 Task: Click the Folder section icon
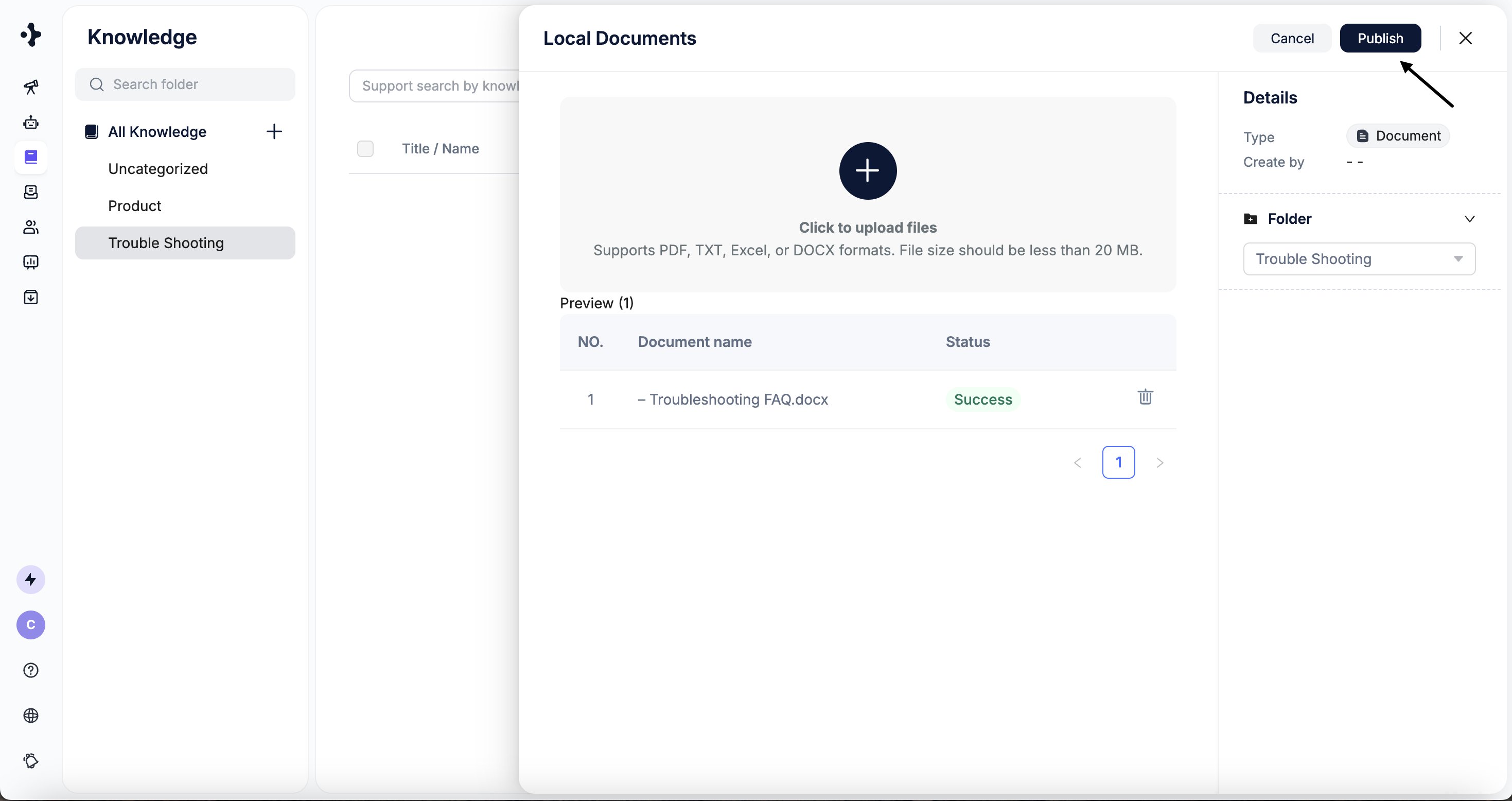1250,219
